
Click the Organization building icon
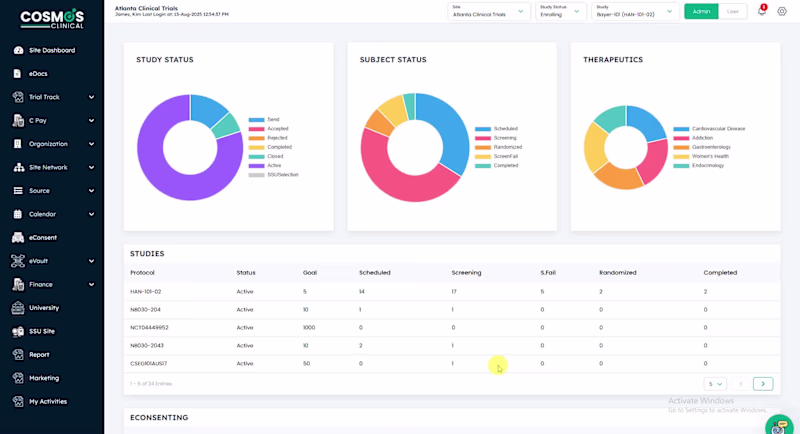click(18, 144)
